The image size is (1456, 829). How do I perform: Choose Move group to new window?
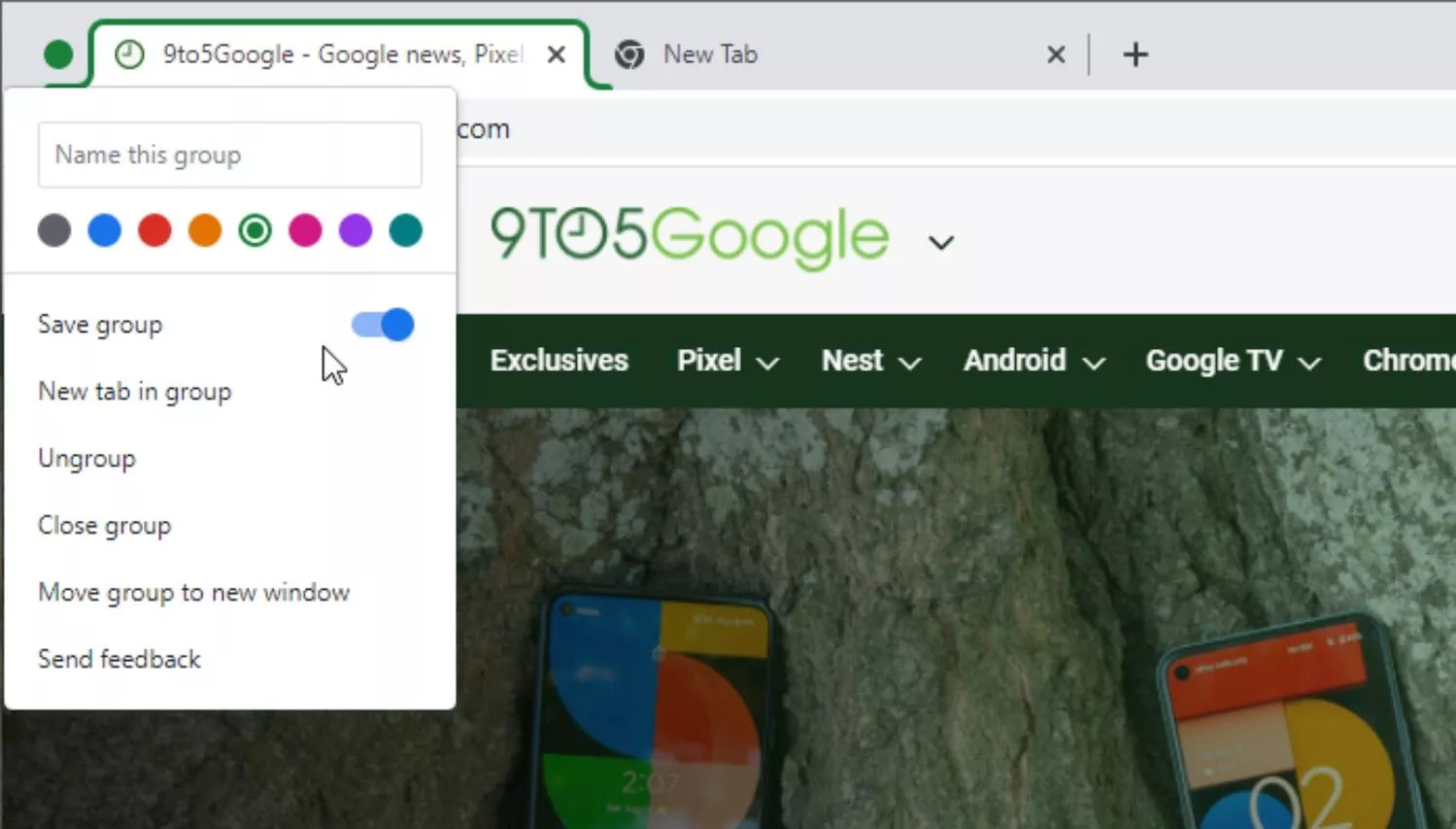[x=193, y=593]
